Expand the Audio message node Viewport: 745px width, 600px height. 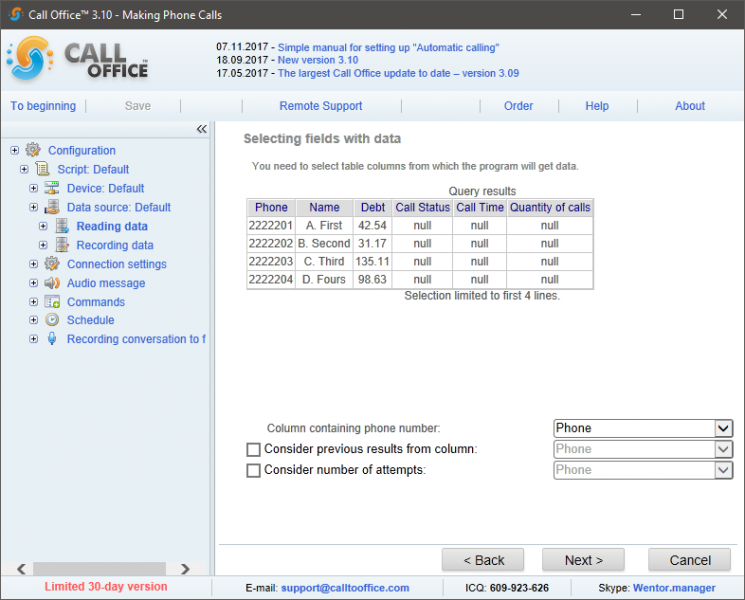click(34, 283)
